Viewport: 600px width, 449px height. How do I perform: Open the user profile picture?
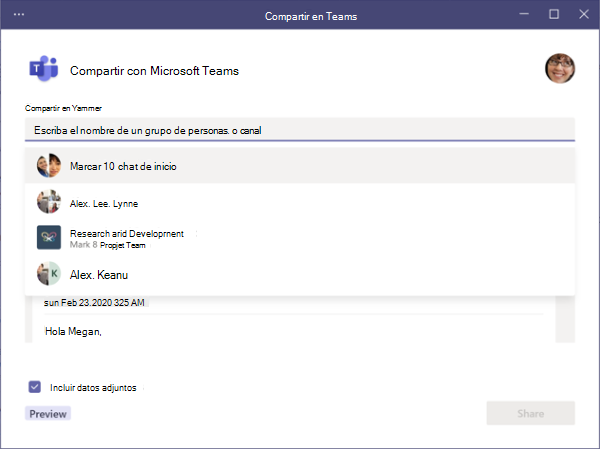560,69
